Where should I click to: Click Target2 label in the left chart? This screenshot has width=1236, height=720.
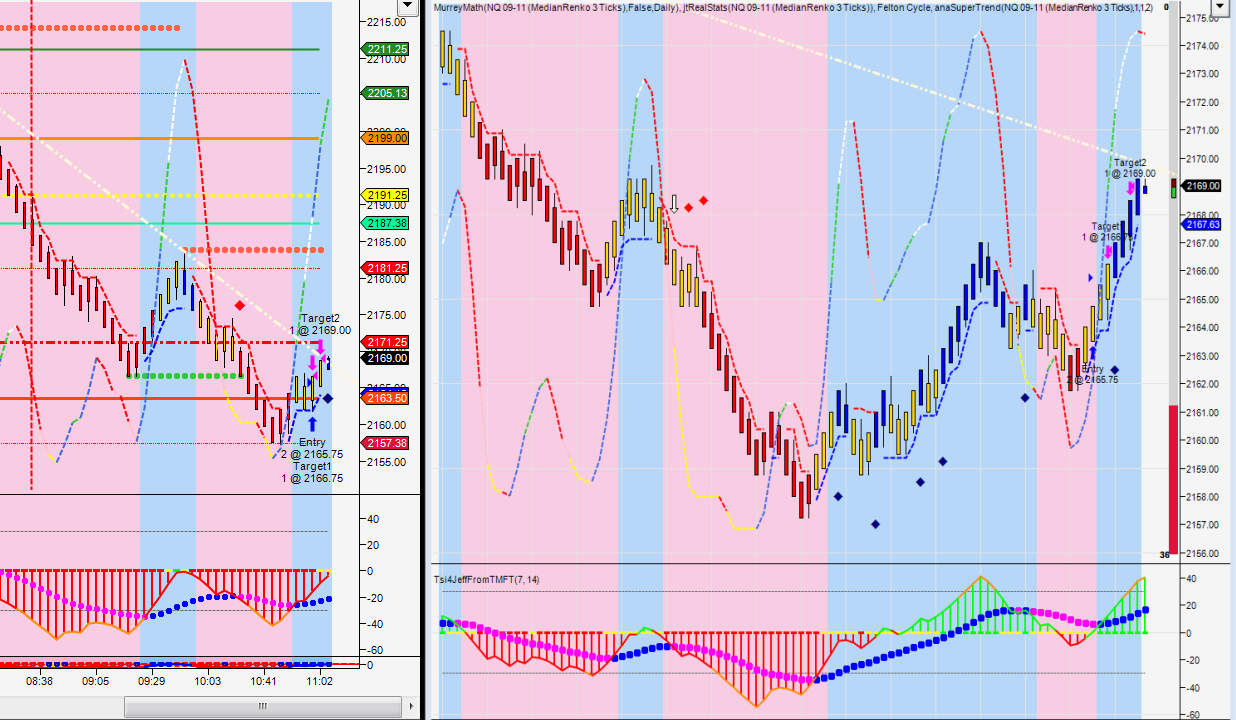point(321,318)
